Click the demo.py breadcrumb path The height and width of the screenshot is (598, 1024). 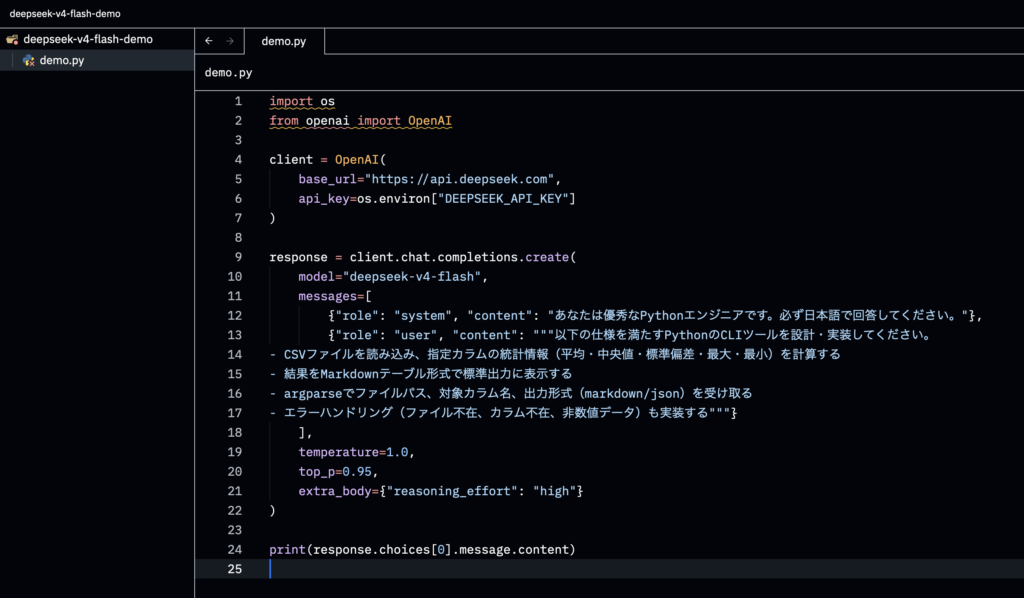click(229, 72)
